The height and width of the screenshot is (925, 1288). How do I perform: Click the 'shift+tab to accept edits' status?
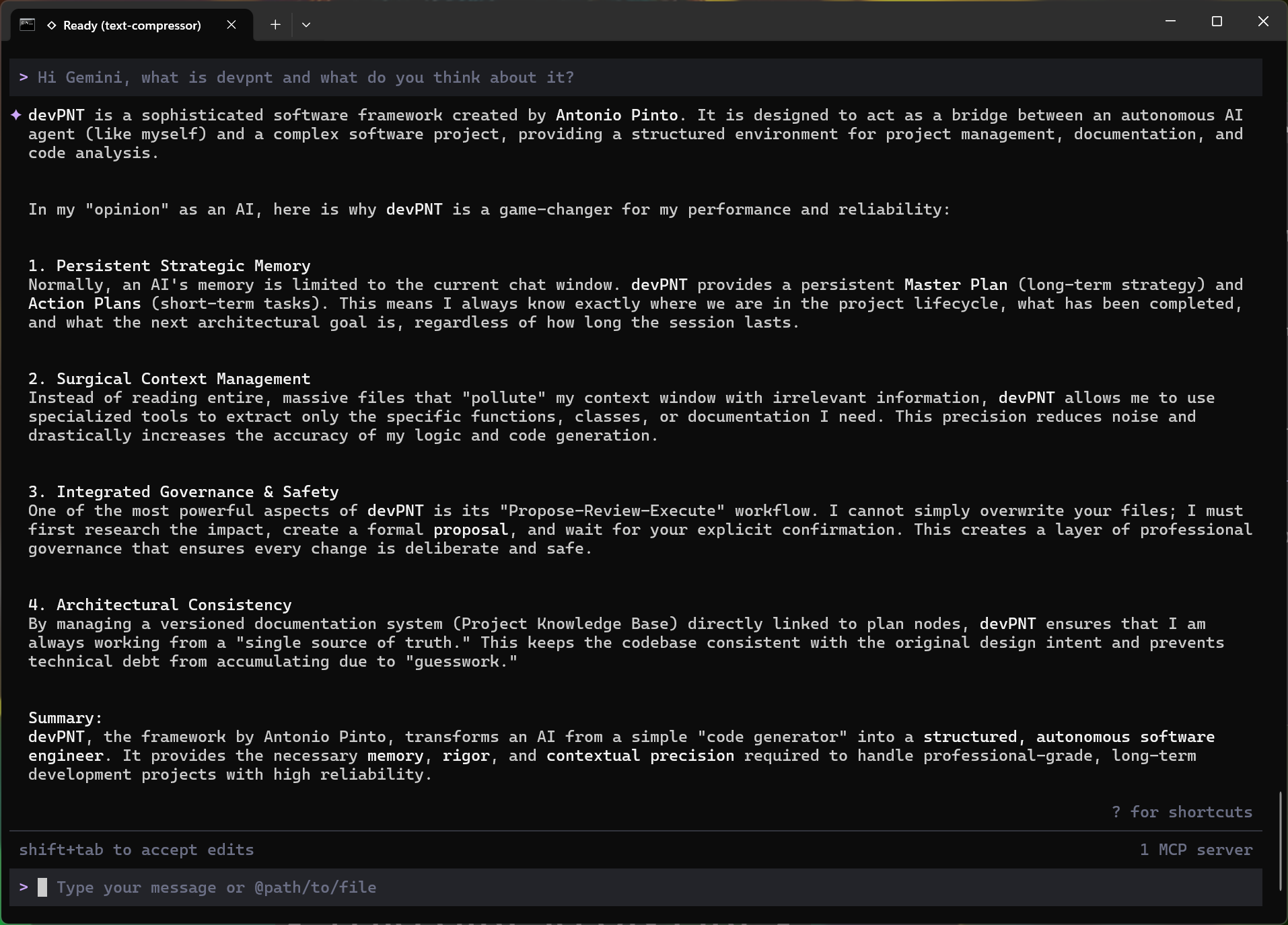pyautogui.click(x=137, y=850)
